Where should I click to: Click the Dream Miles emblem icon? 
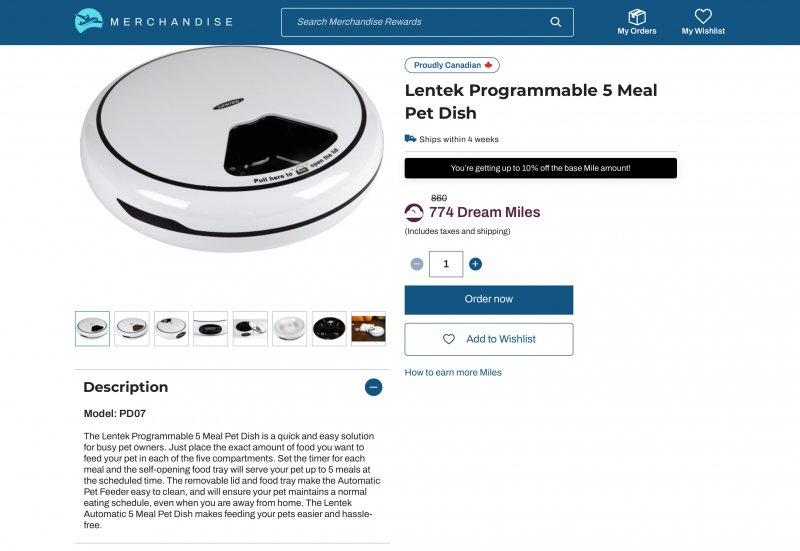click(x=414, y=212)
